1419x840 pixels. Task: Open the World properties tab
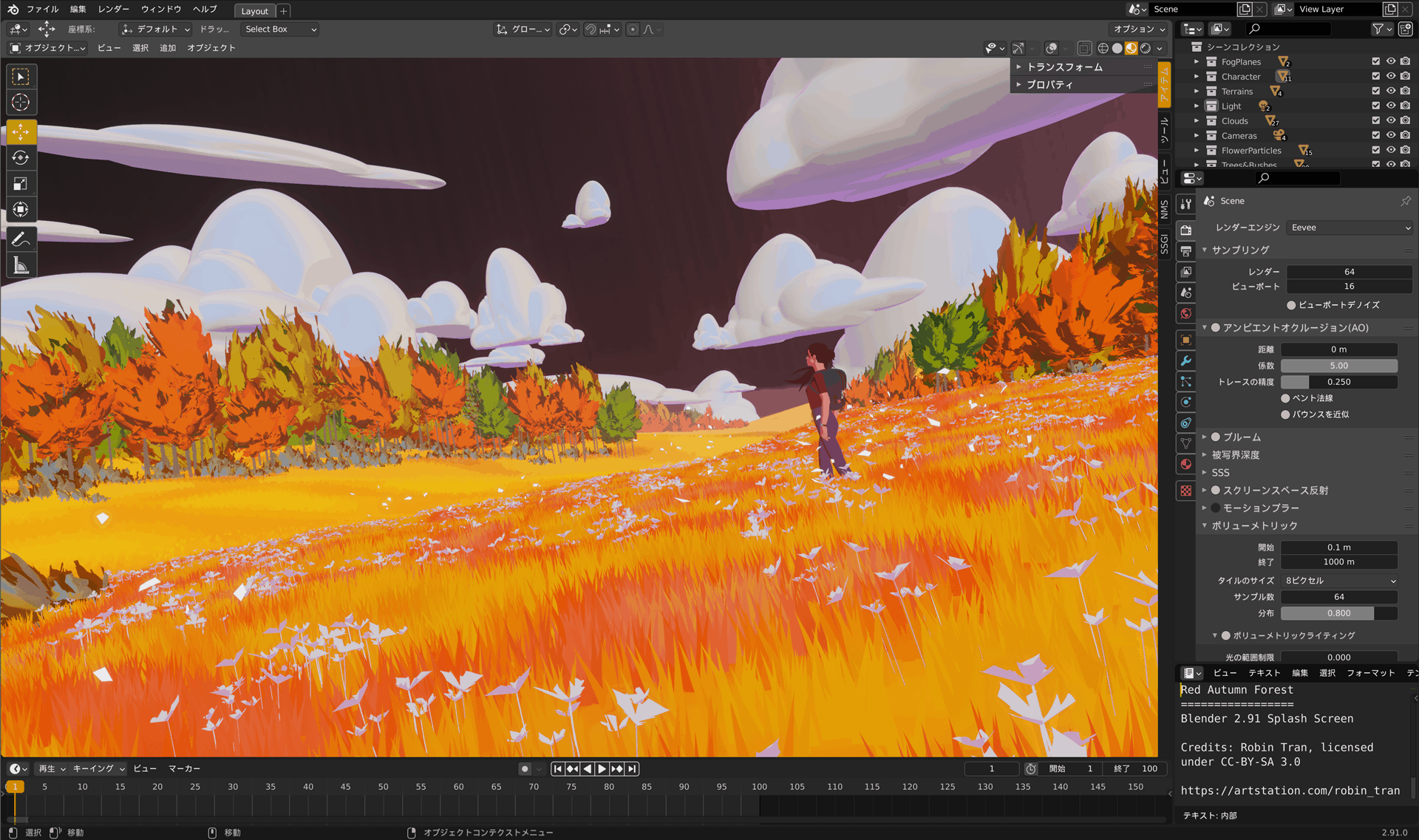(x=1185, y=313)
